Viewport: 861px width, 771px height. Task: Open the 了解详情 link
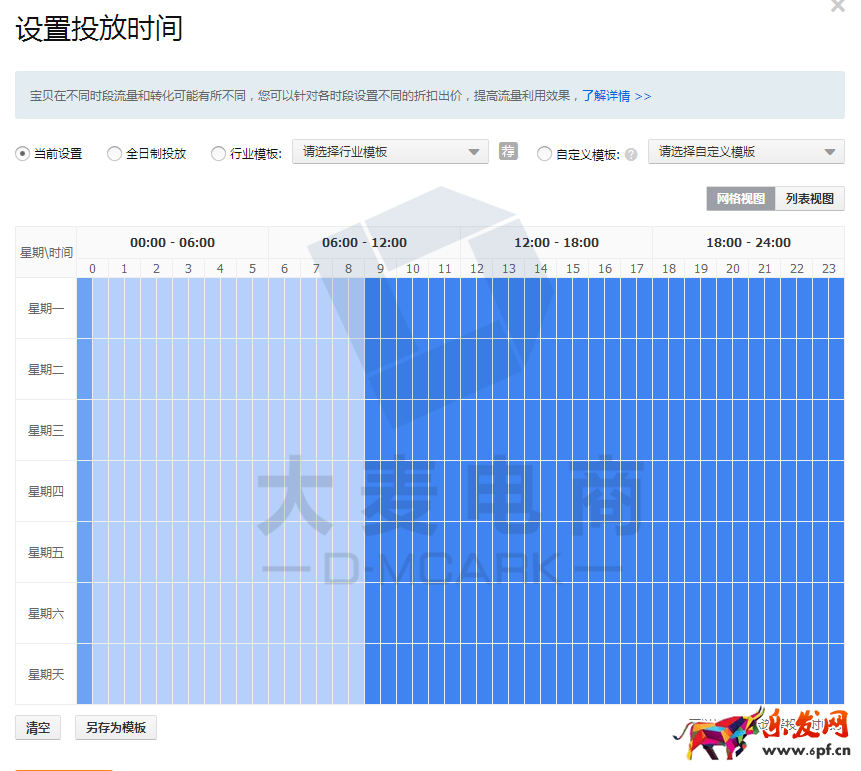616,96
